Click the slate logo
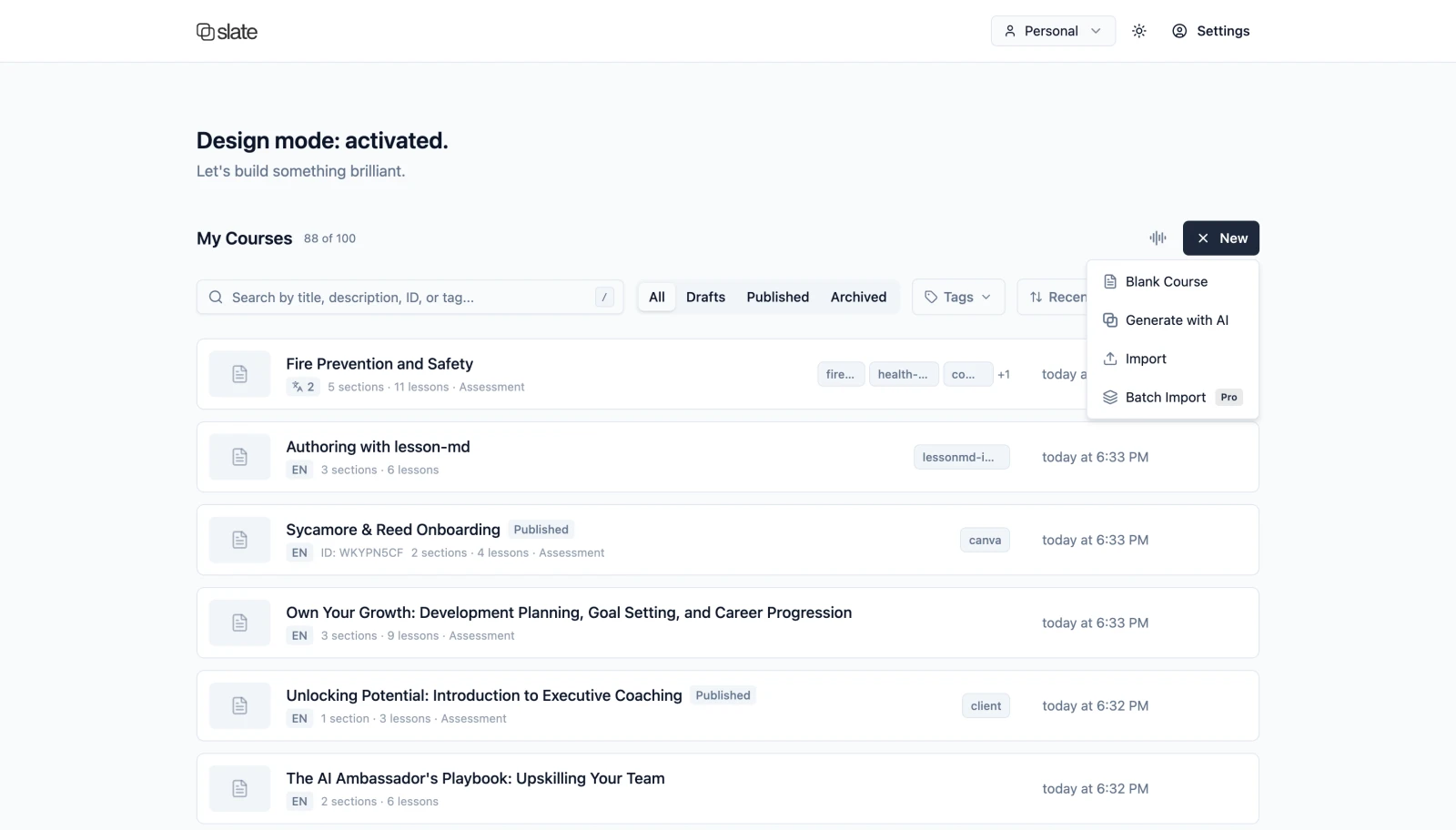This screenshot has width=1456, height=830. [227, 32]
